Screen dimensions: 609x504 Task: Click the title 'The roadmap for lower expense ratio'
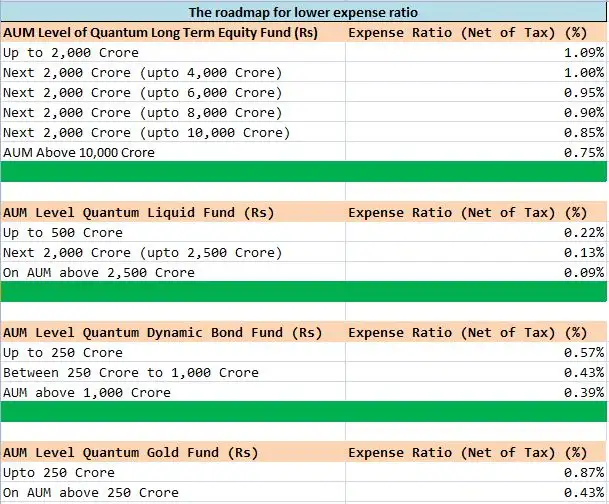pos(304,13)
